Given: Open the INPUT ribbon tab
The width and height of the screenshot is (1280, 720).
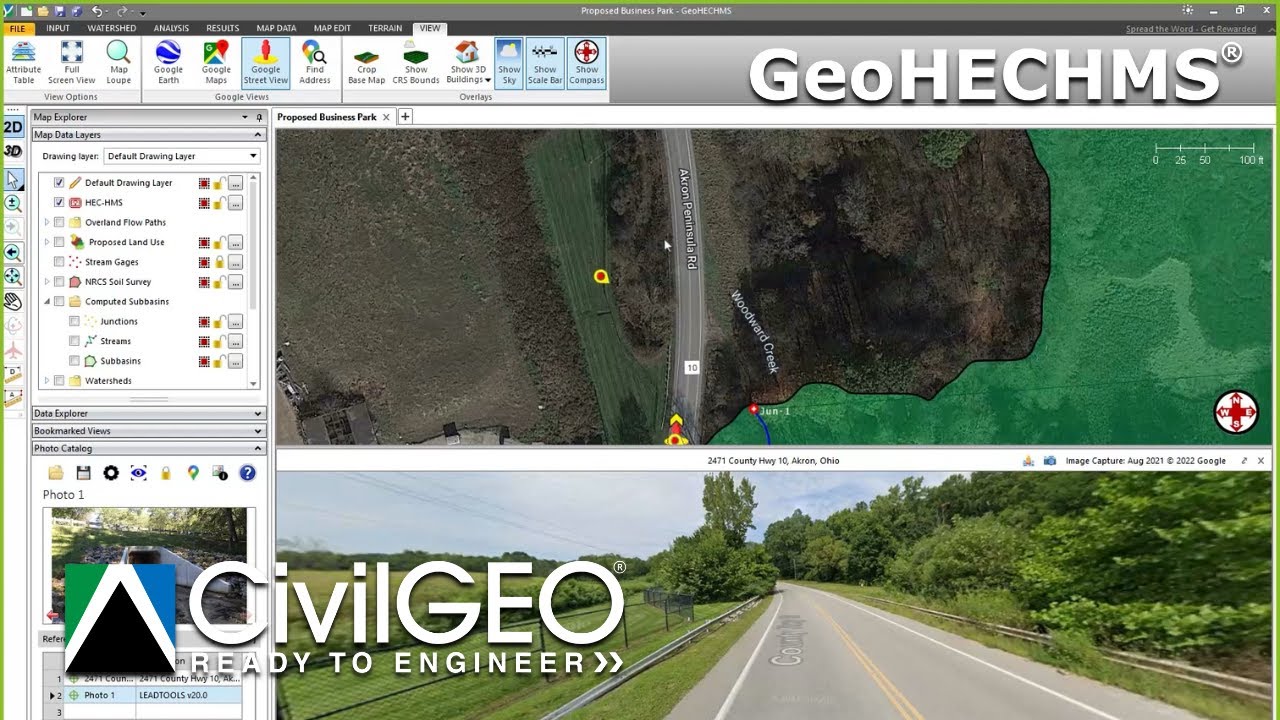Looking at the screenshot, I should point(58,28).
